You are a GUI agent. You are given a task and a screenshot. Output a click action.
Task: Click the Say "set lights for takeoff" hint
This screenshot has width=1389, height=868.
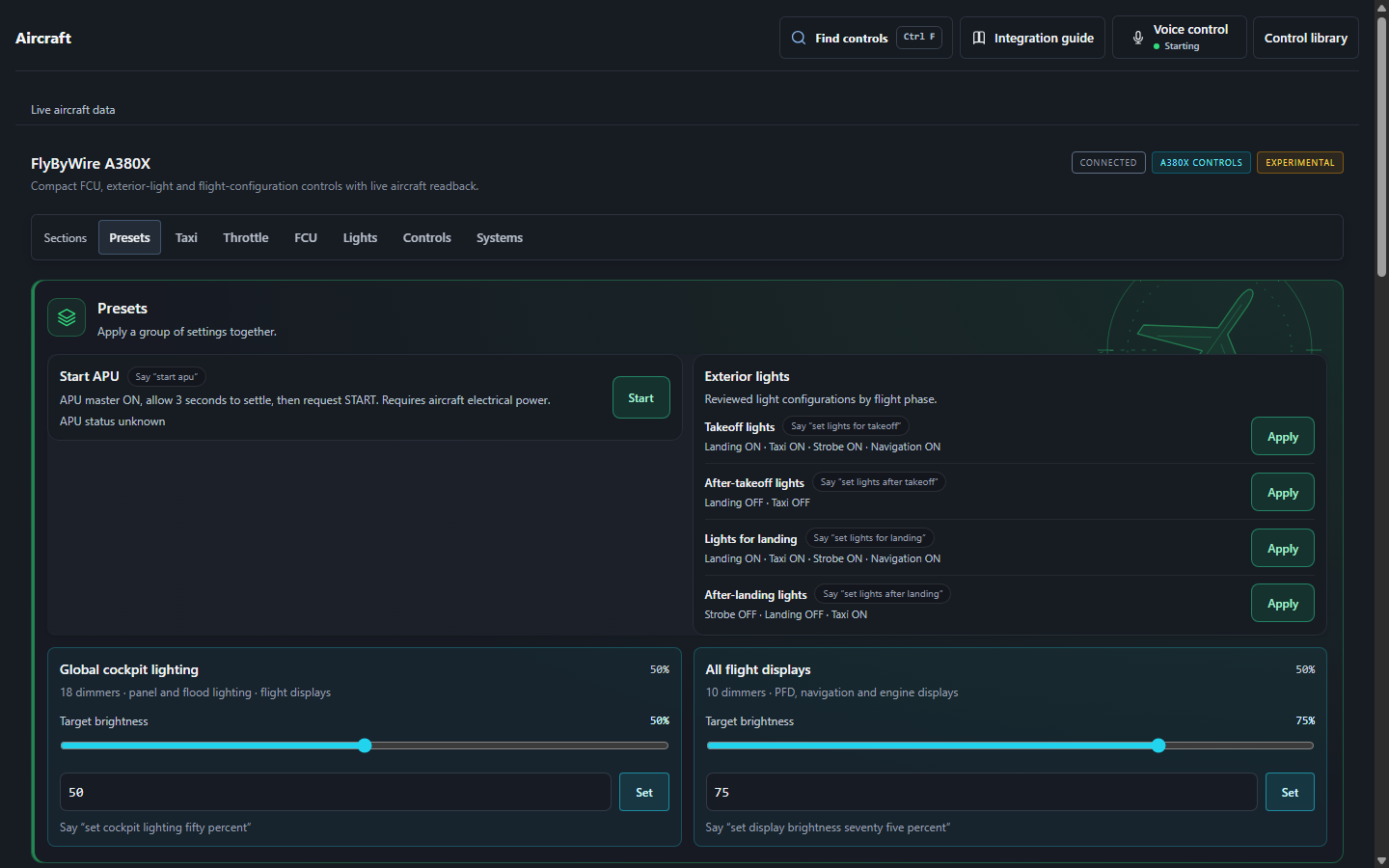point(846,426)
